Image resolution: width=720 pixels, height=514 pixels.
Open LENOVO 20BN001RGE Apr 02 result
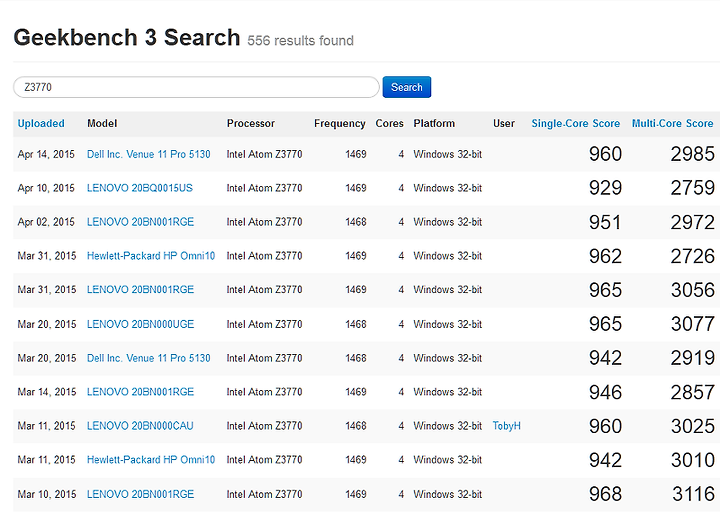[140, 222]
